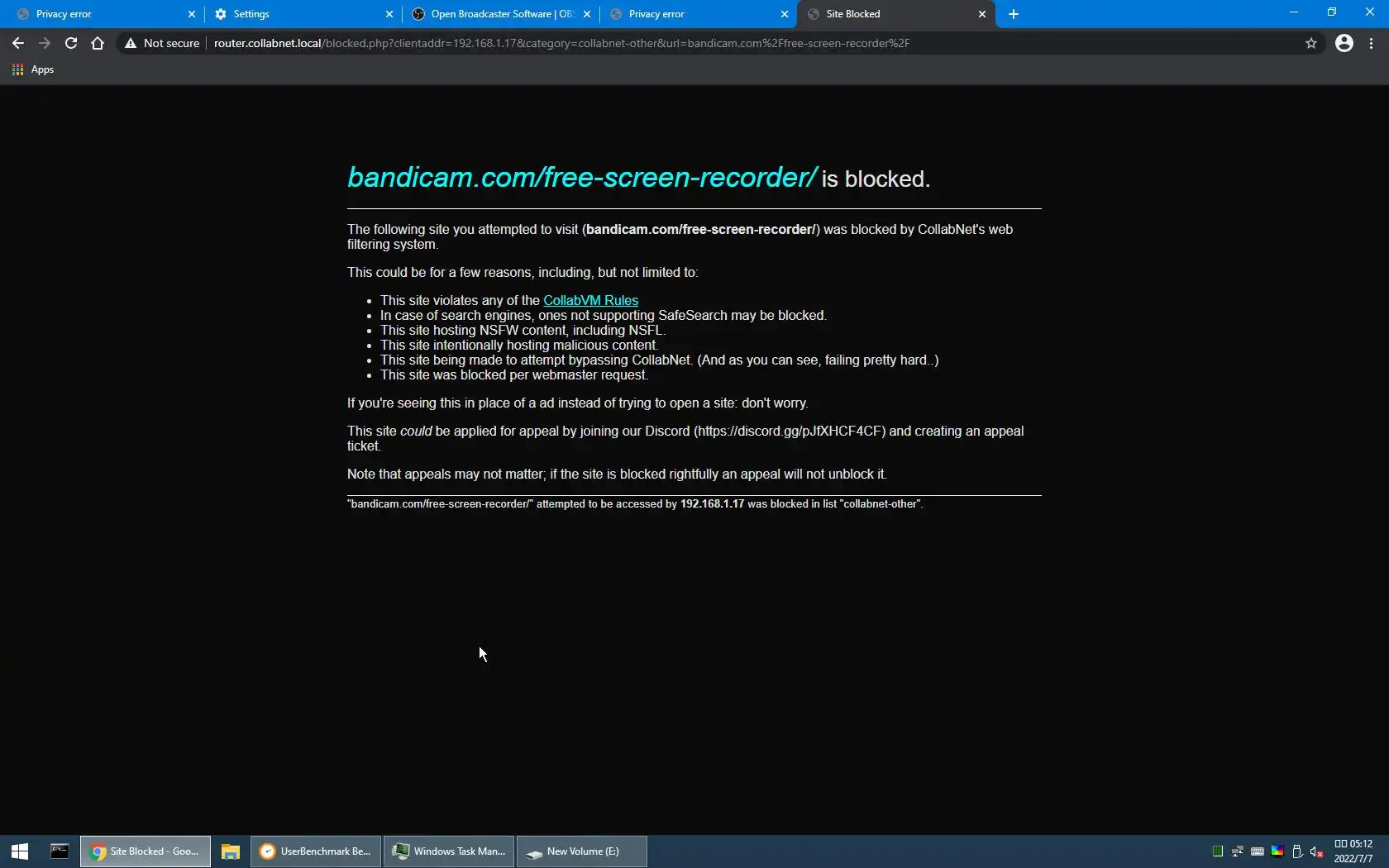Click the rainbow display tray icon
Viewport: 1389px width, 868px height.
[1277, 851]
